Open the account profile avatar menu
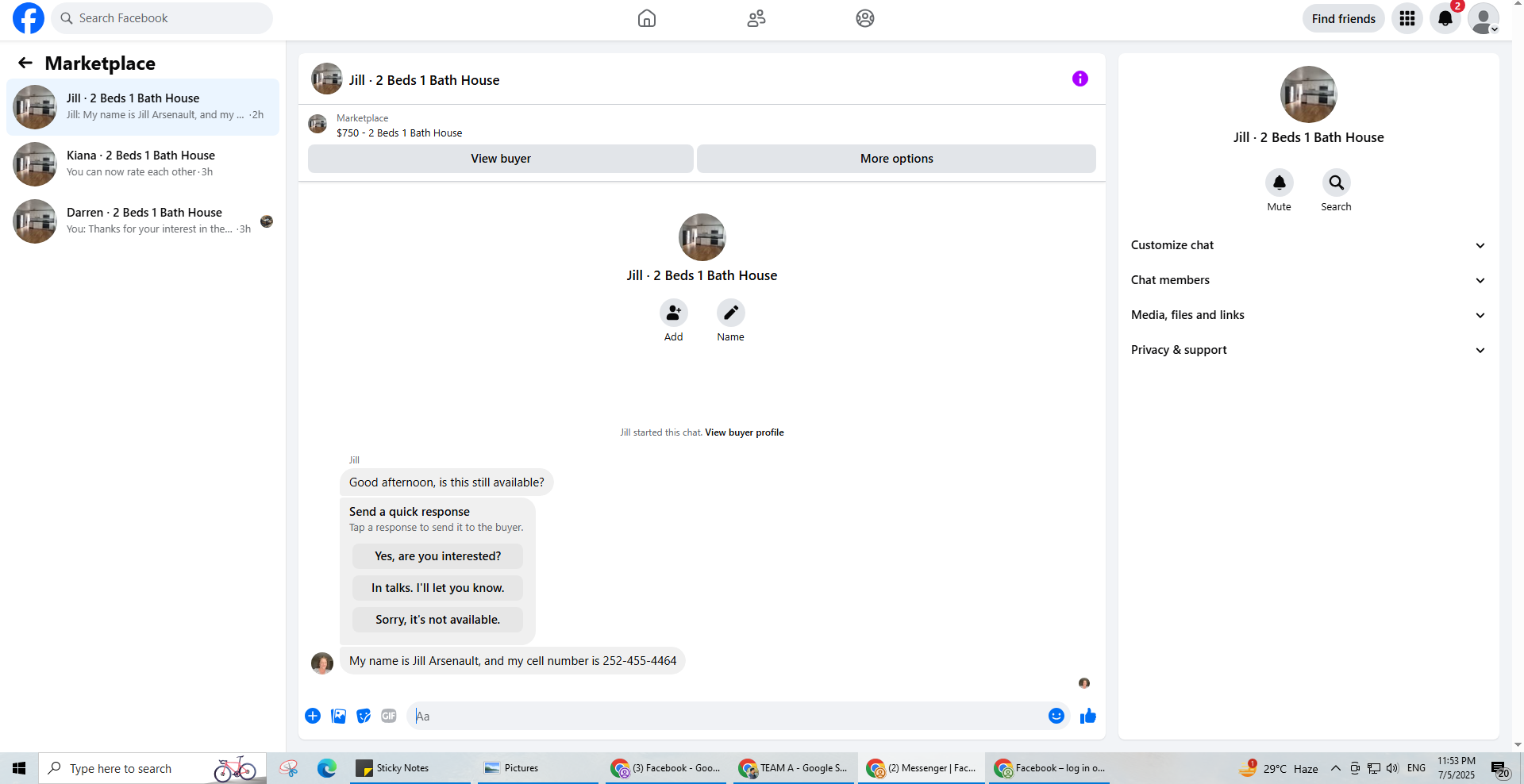This screenshot has height=784, width=1524. (1484, 18)
